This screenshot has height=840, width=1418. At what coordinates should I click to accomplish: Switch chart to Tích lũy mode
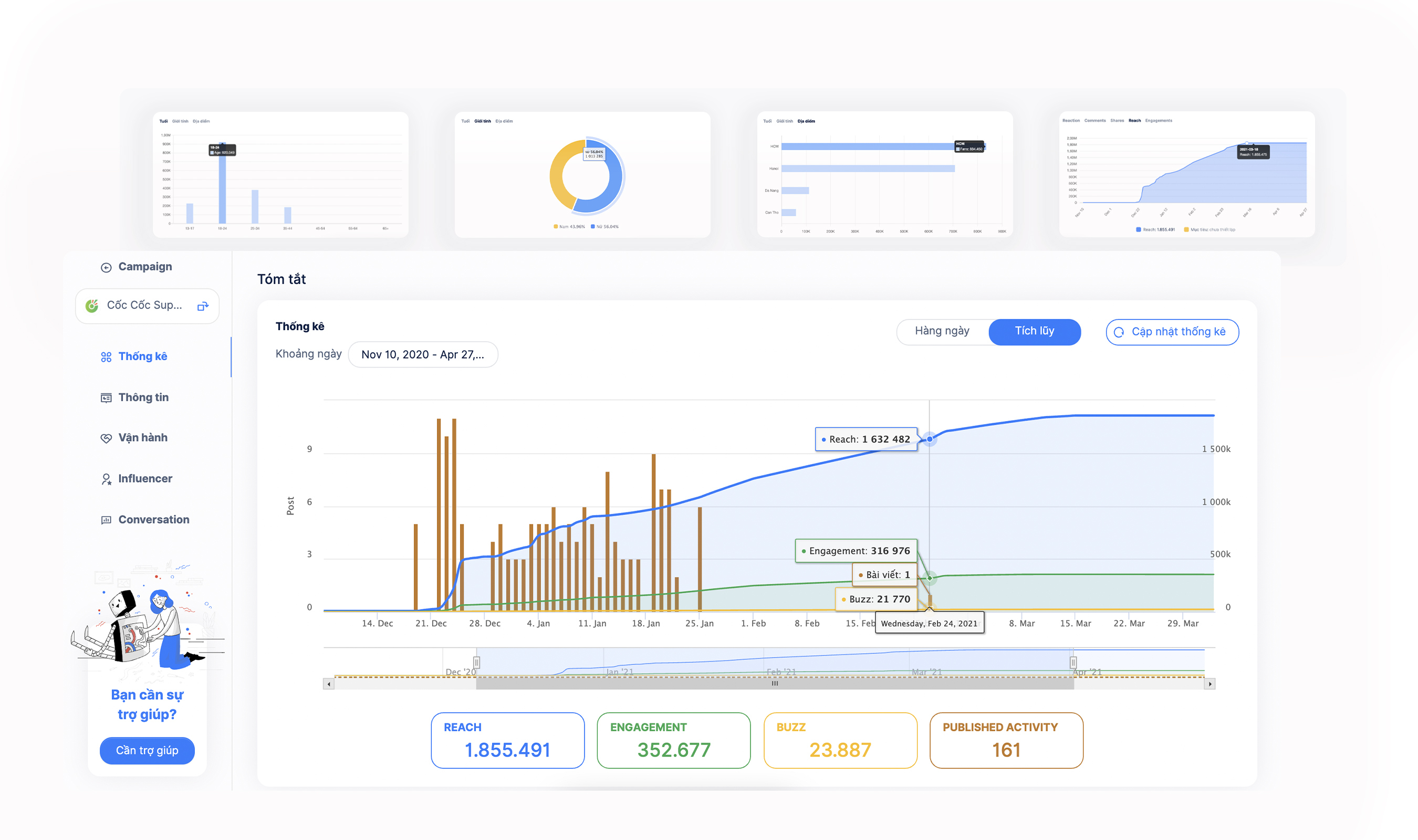coord(1034,331)
